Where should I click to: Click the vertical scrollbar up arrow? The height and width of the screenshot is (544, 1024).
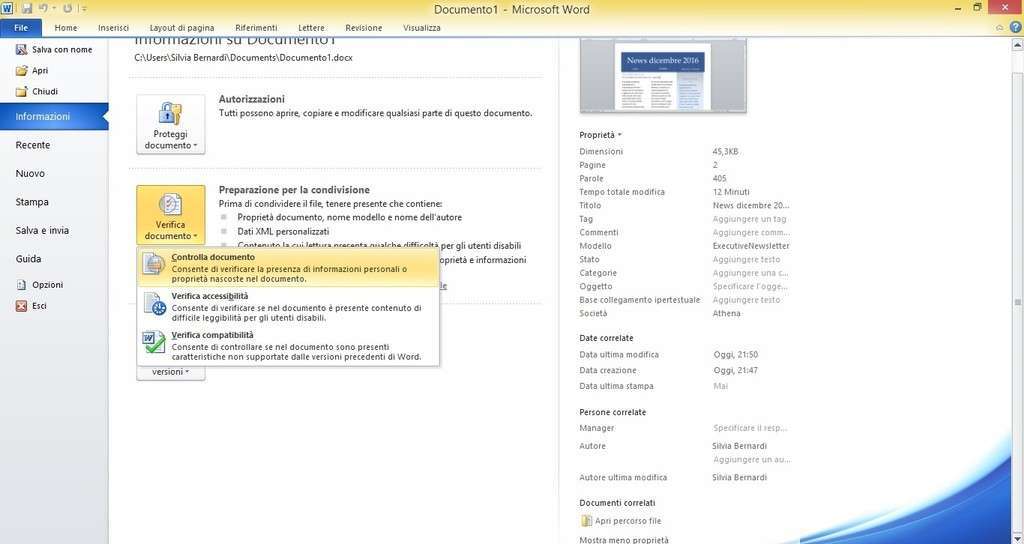(1017, 45)
